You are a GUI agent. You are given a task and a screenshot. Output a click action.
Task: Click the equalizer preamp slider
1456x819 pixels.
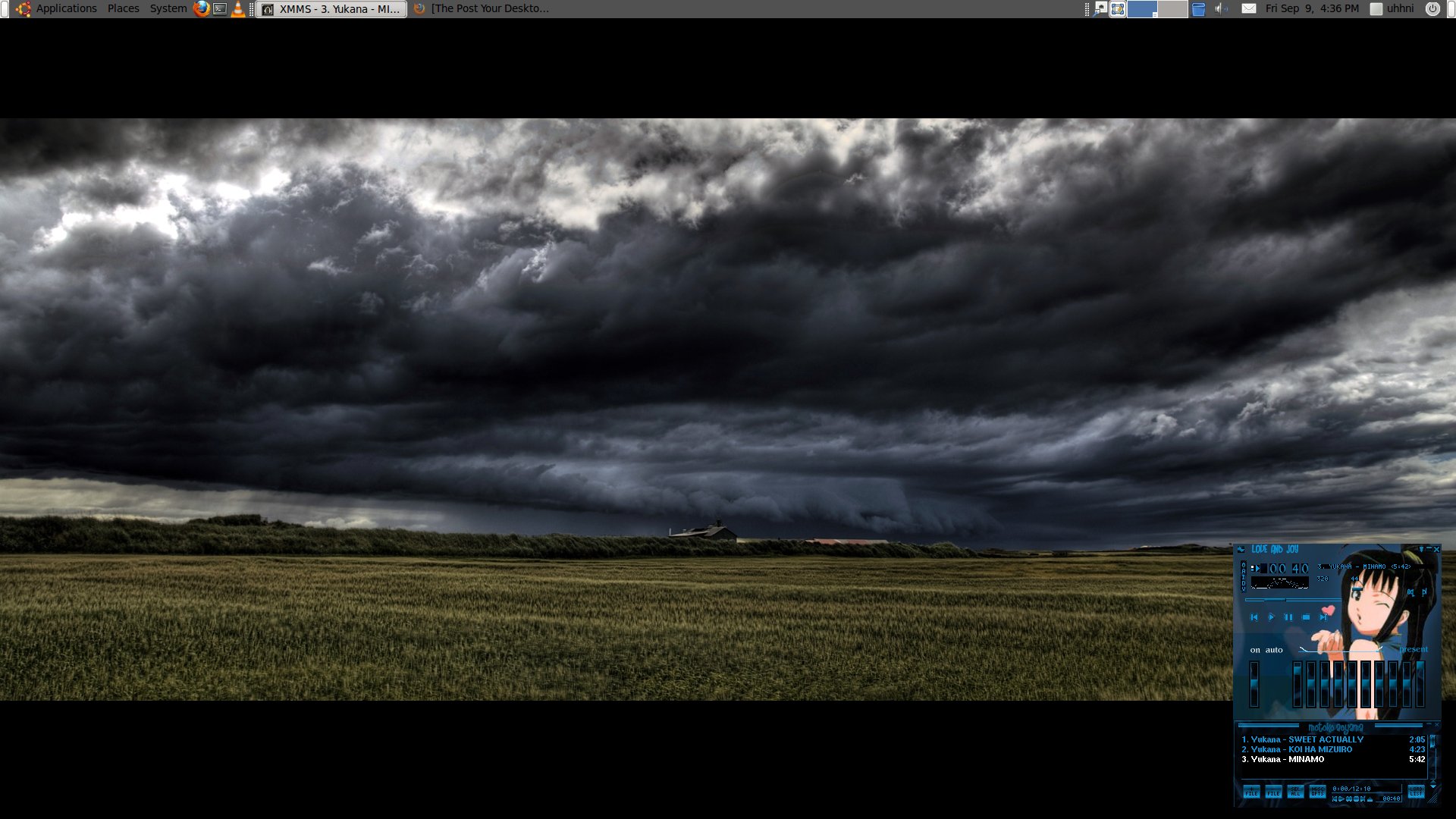click(1254, 685)
